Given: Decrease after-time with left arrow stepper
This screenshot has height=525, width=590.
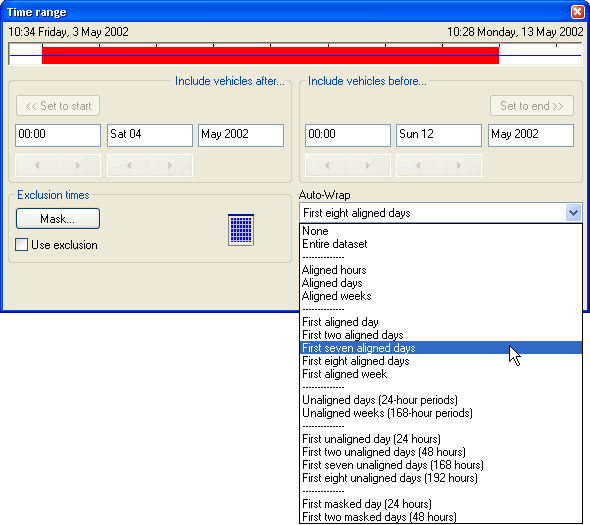Looking at the screenshot, I should point(37,165).
